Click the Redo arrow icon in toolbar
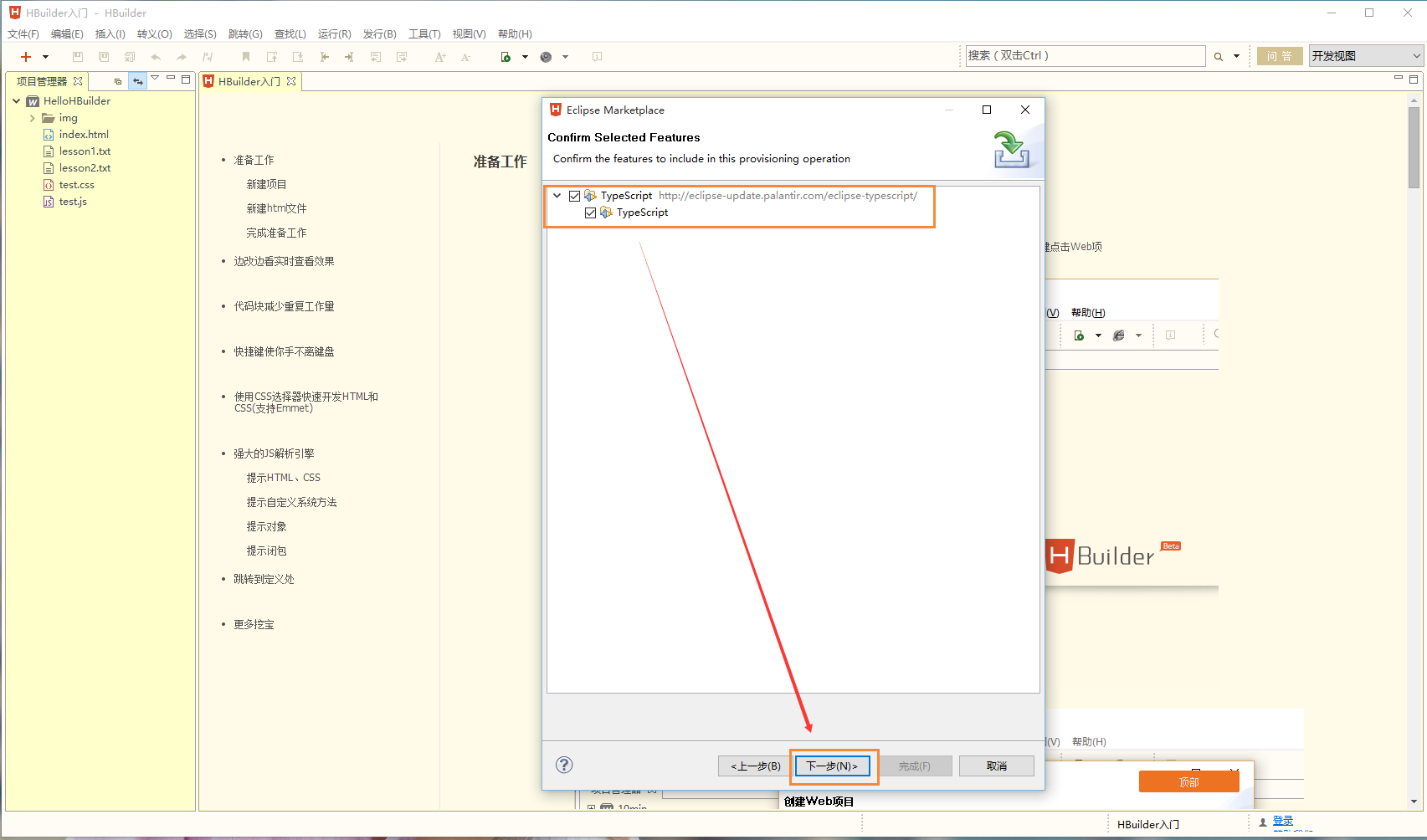 (181, 56)
